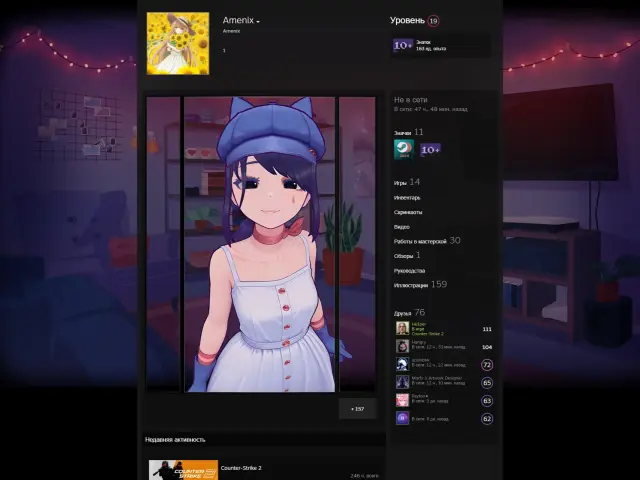Click the level 19 circle badge
Image resolution: width=640 pixels, height=480 pixels.
[x=432, y=20]
